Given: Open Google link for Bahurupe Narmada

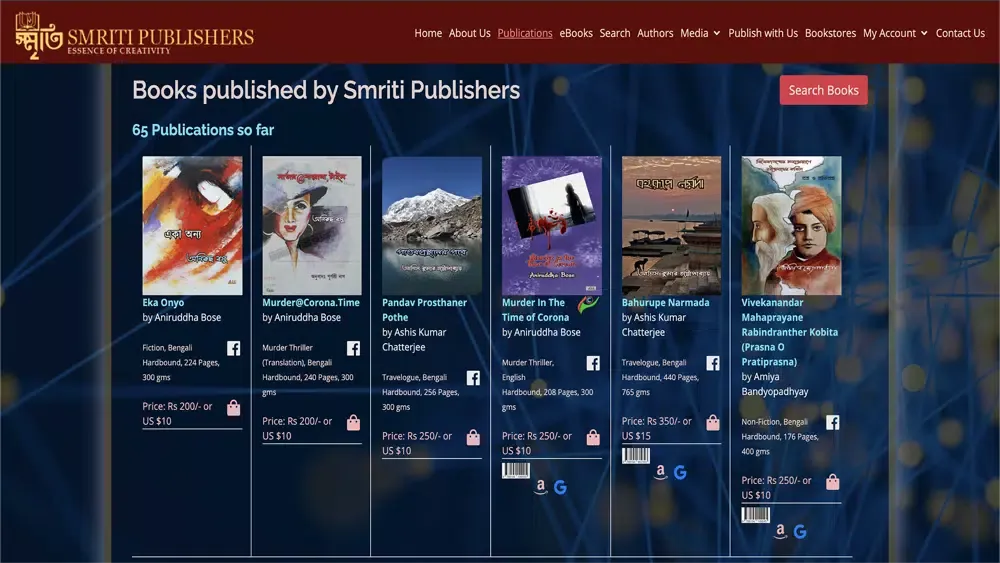Looking at the screenshot, I should pos(680,473).
